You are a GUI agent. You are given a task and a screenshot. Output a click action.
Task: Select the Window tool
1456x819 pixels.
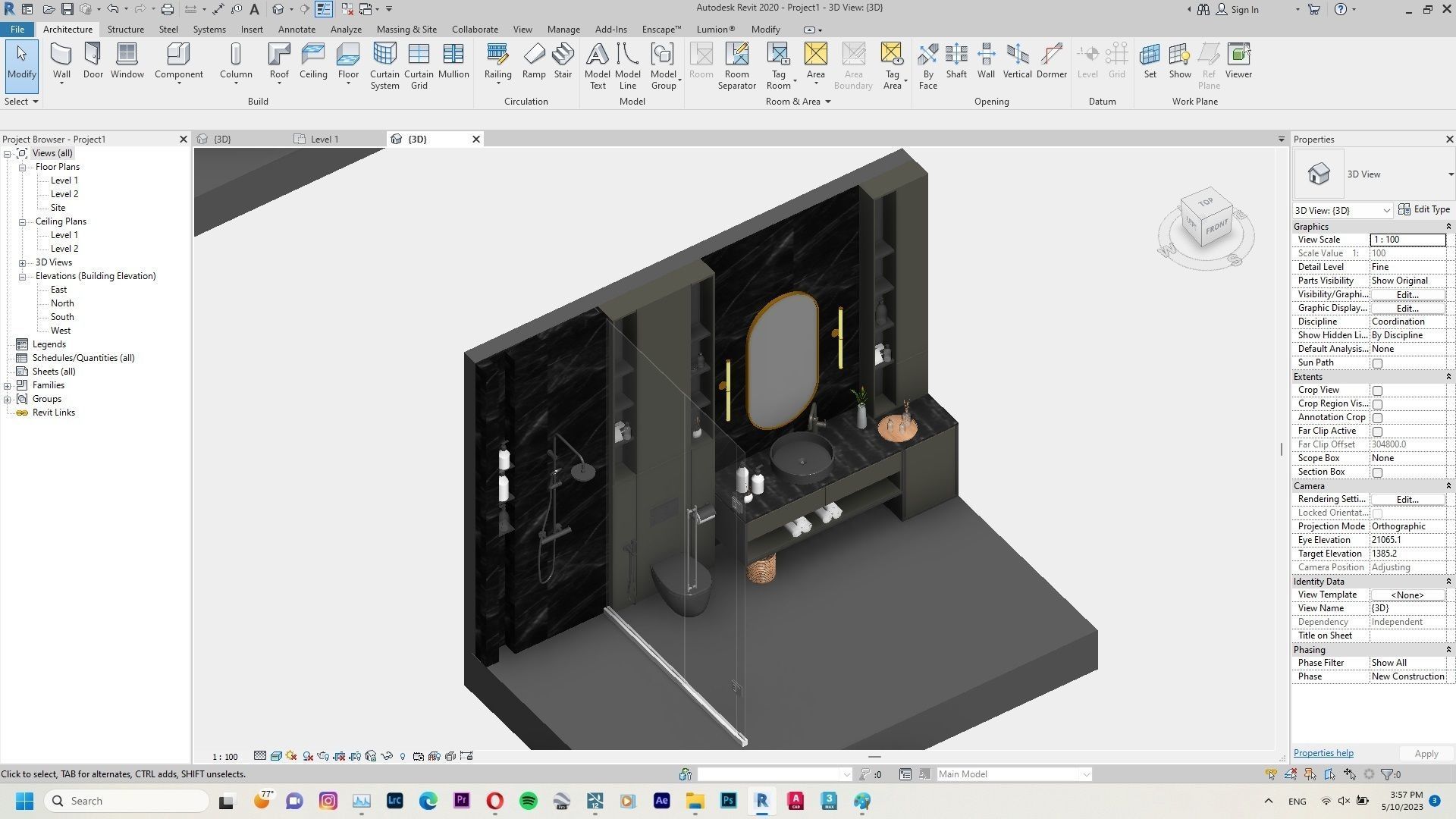coord(127,61)
